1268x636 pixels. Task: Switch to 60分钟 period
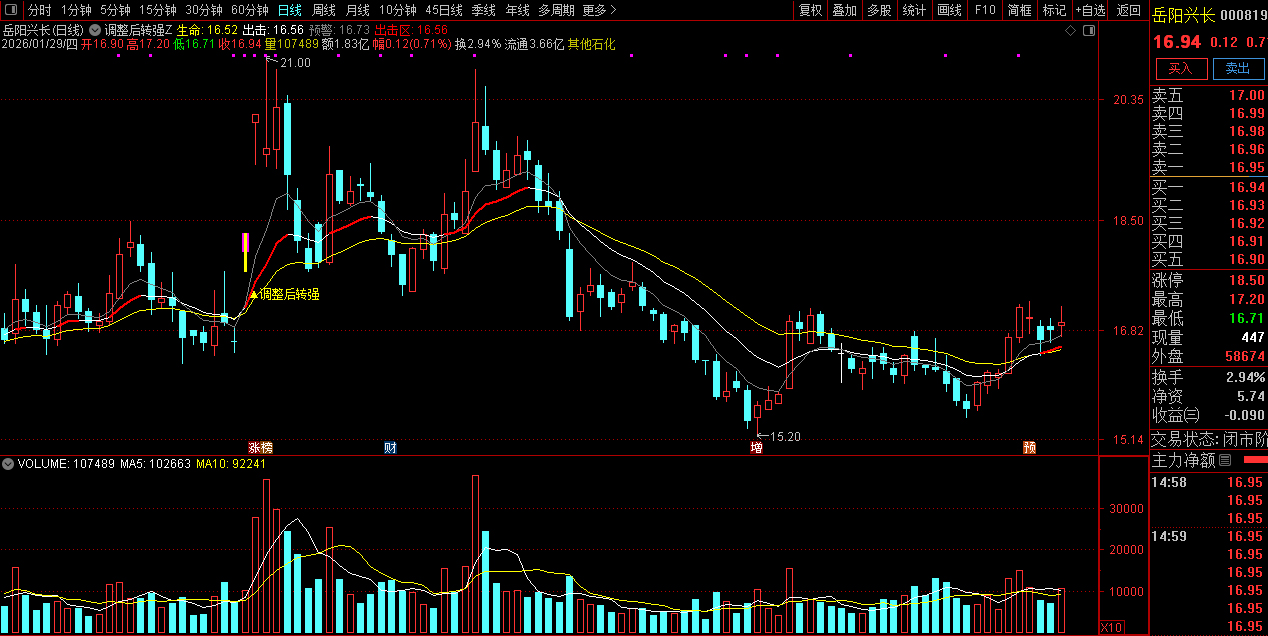(250, 10)
